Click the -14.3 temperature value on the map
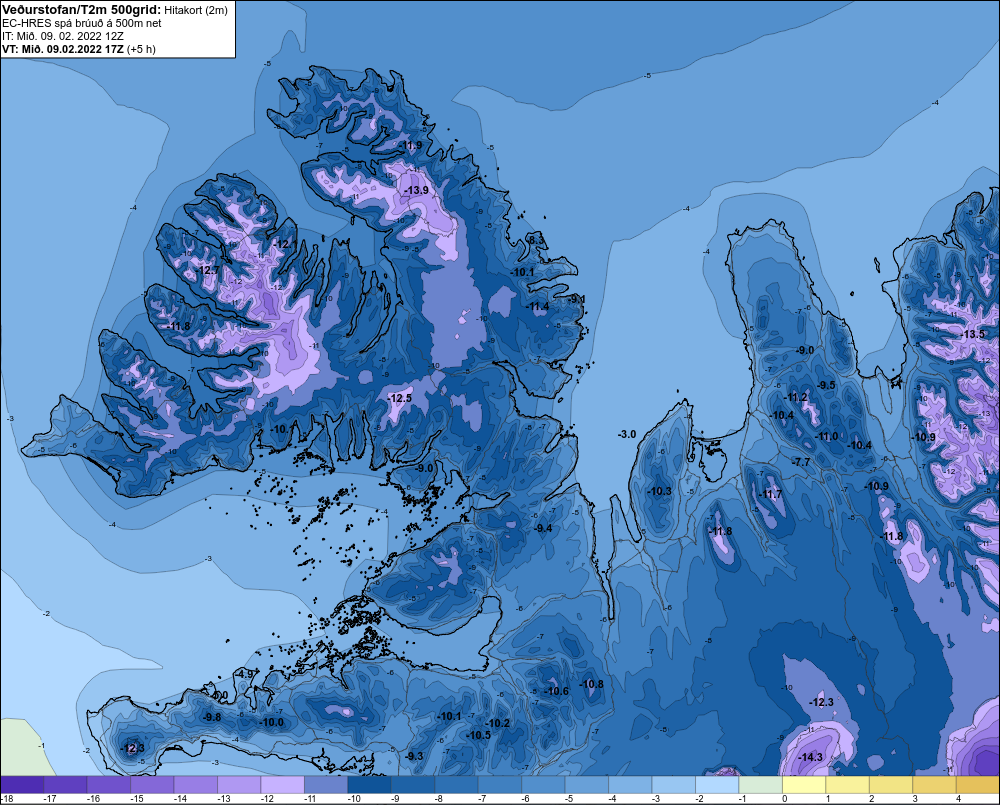The width and height of the screenshot is (1000, 805). pyautogui.click(x=811, y=757)
